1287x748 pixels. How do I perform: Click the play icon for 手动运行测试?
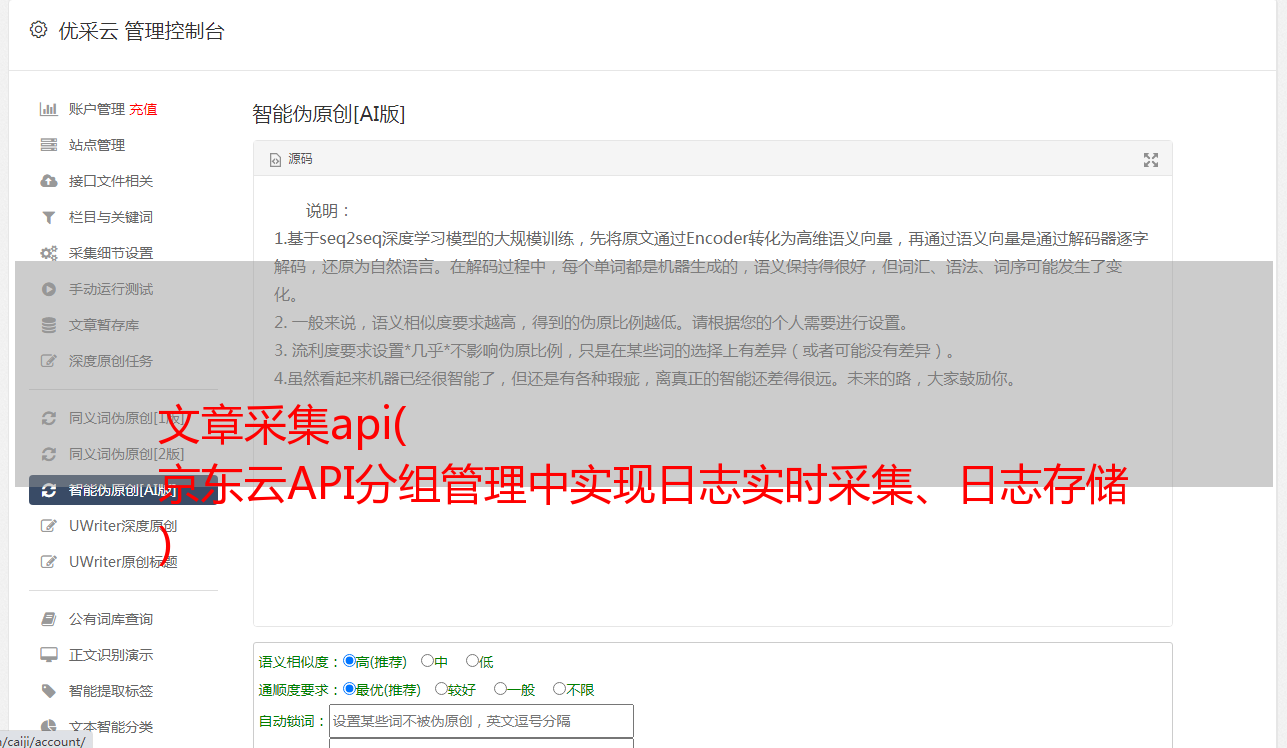pos(48,289)
